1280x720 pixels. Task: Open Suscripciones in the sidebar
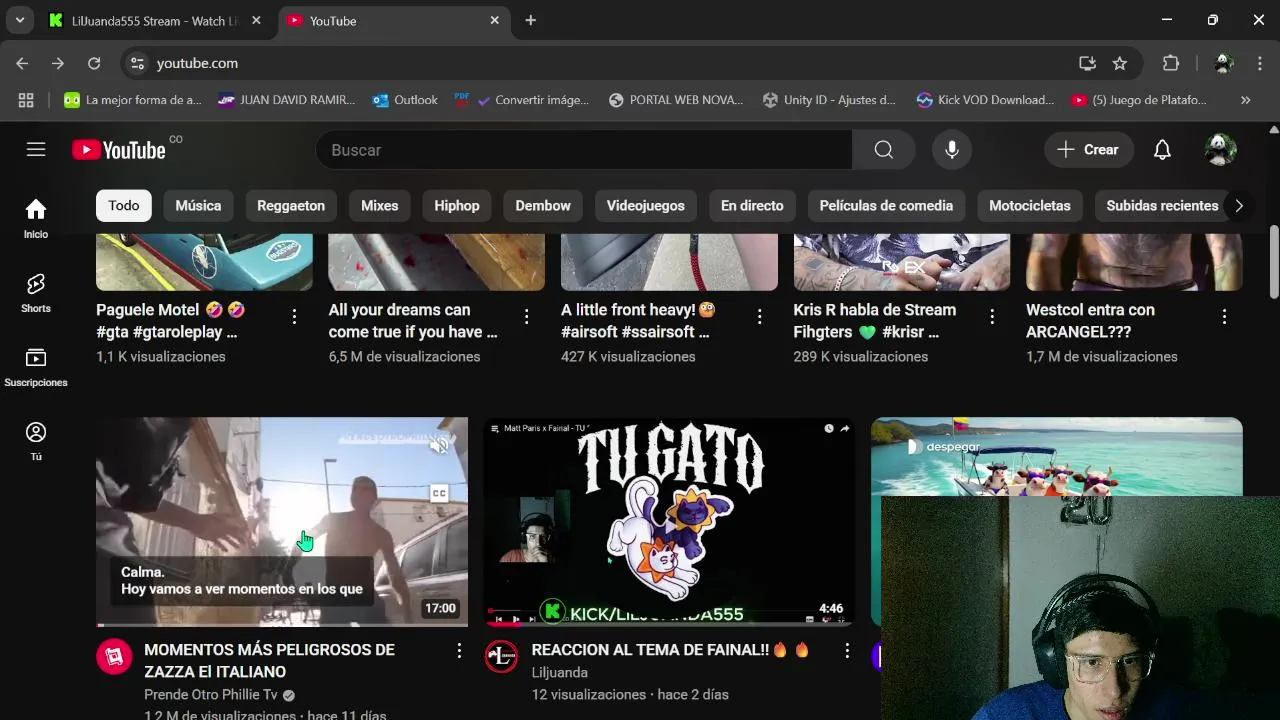(x=36, y=367)
